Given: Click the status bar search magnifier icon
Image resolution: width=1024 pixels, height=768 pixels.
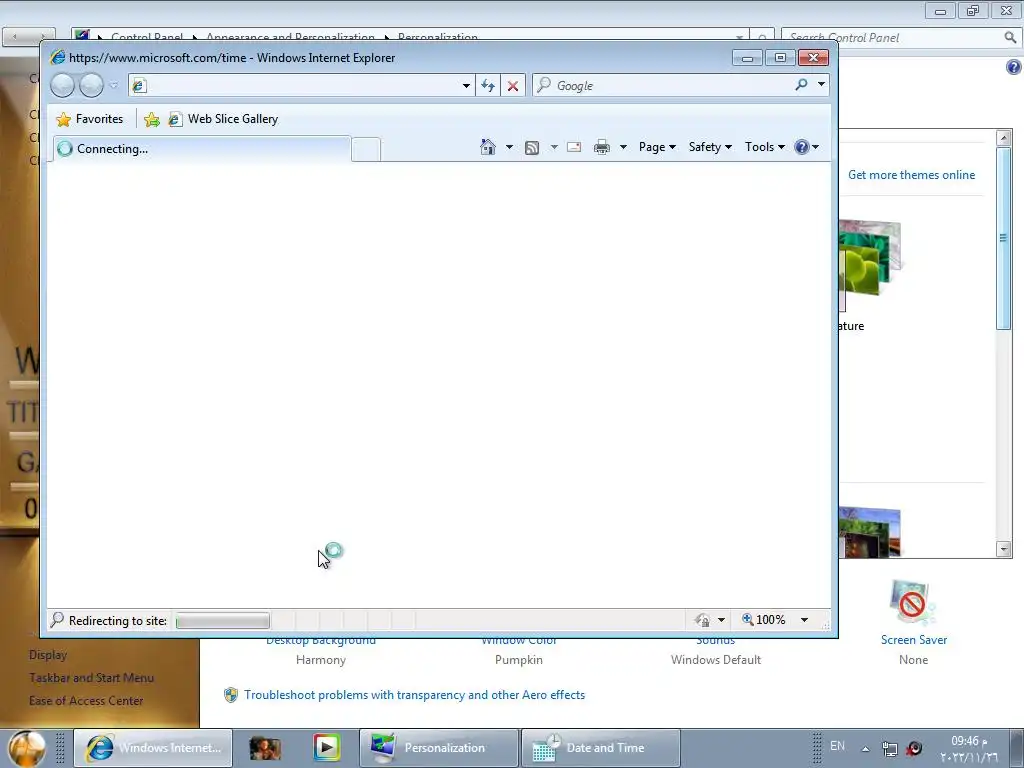Looking at the screenshot, I should [x=57, y=619].
